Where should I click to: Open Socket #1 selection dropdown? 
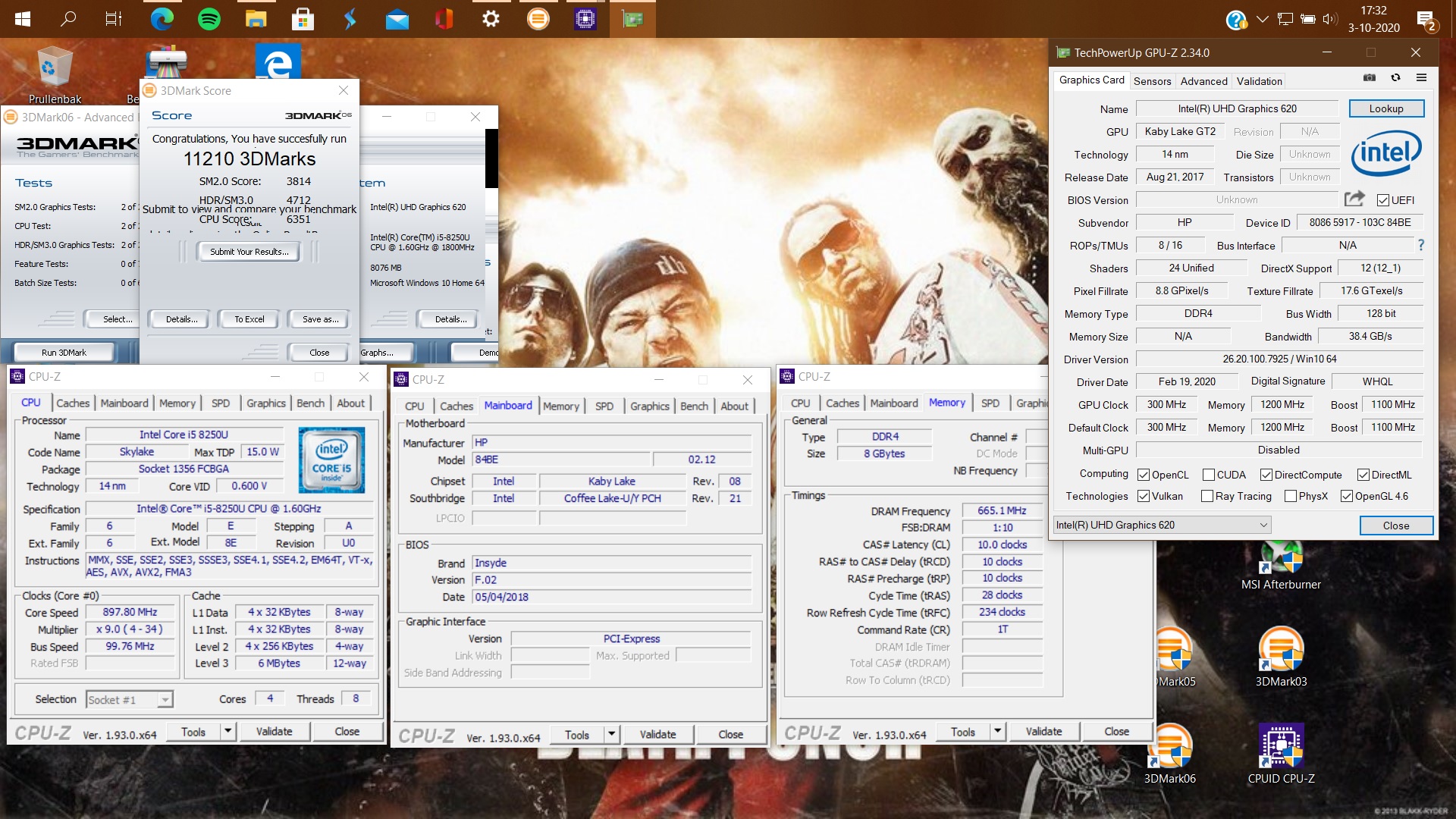pos(130,699)
